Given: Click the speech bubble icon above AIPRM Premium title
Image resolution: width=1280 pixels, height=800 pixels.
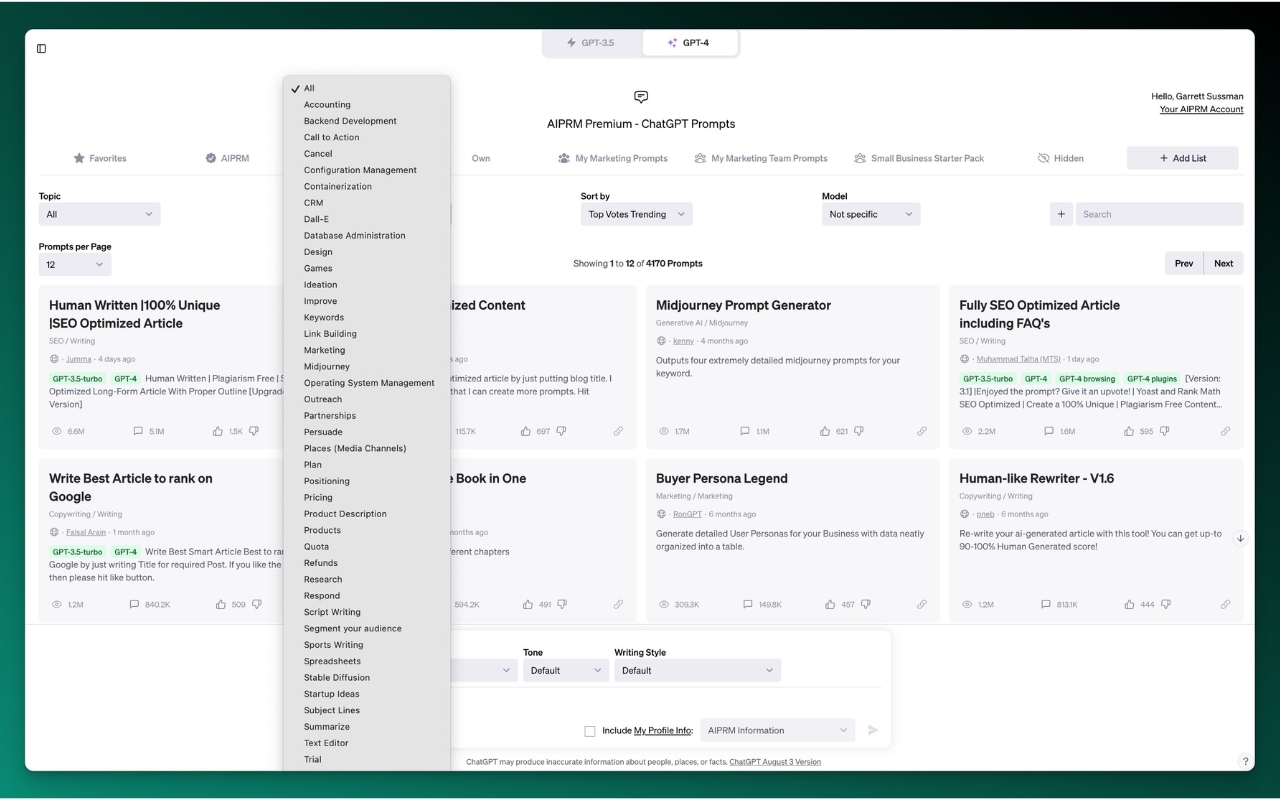Looking at the screenshot, I should [x=640, y=97].
